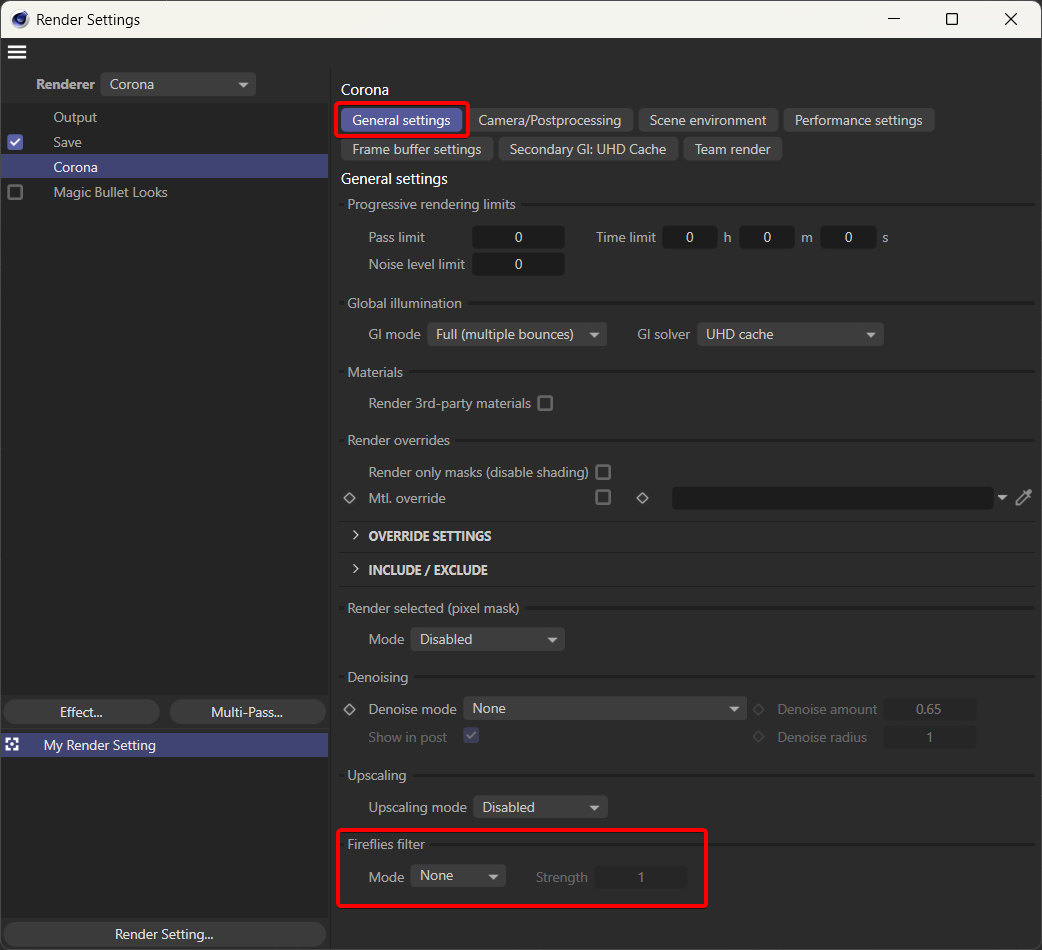
Task: Enable the Mtl. override checkbox
Action: click(x=603, y=497)
